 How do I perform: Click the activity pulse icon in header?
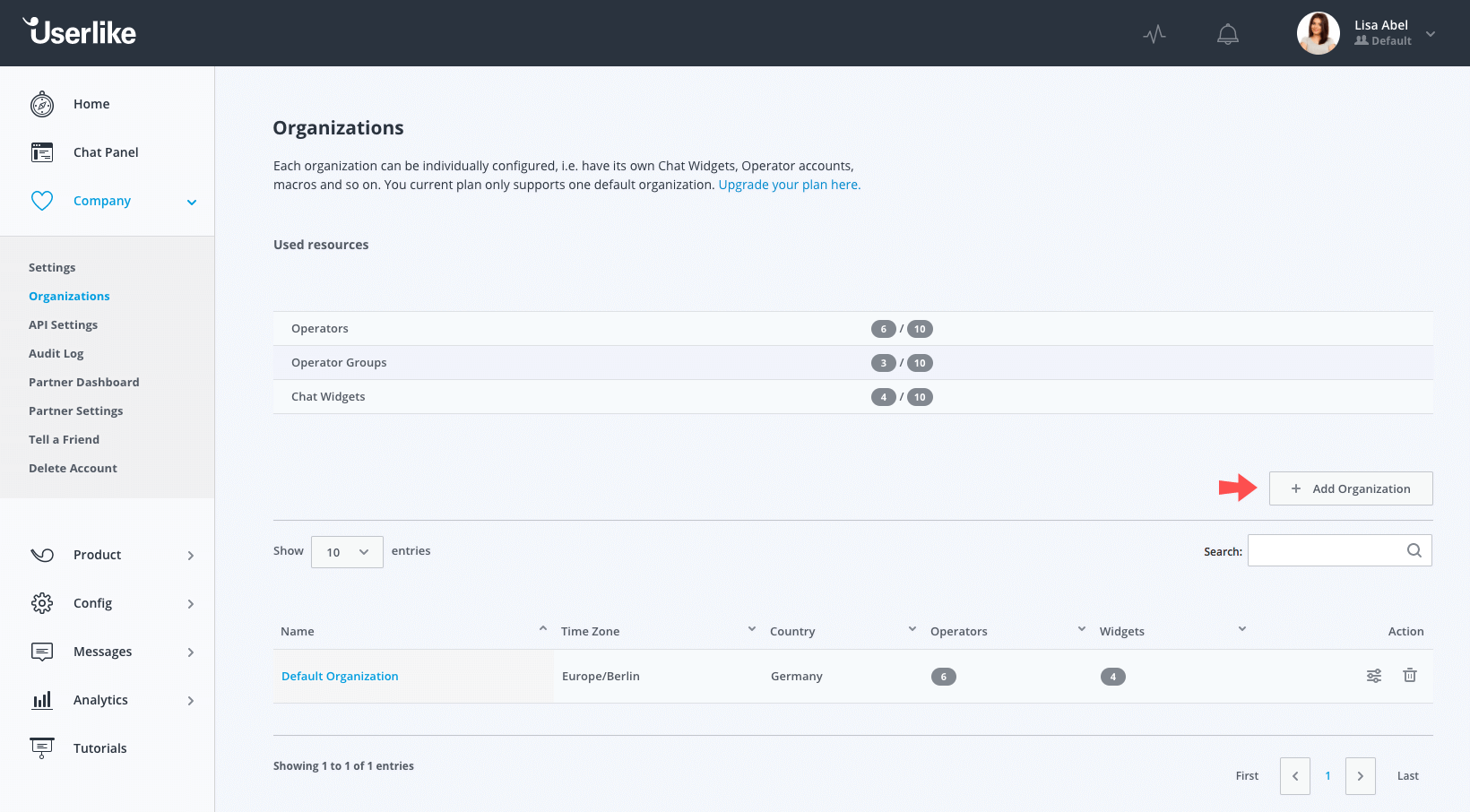tap(1154, 34)
